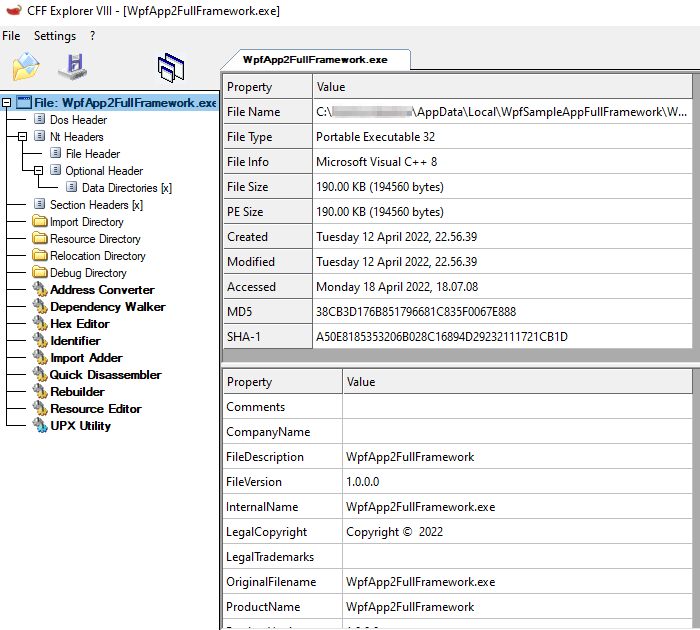Open the File menu
The height and width of the screenshot is (630, 700).
click(x=11, y=36)
